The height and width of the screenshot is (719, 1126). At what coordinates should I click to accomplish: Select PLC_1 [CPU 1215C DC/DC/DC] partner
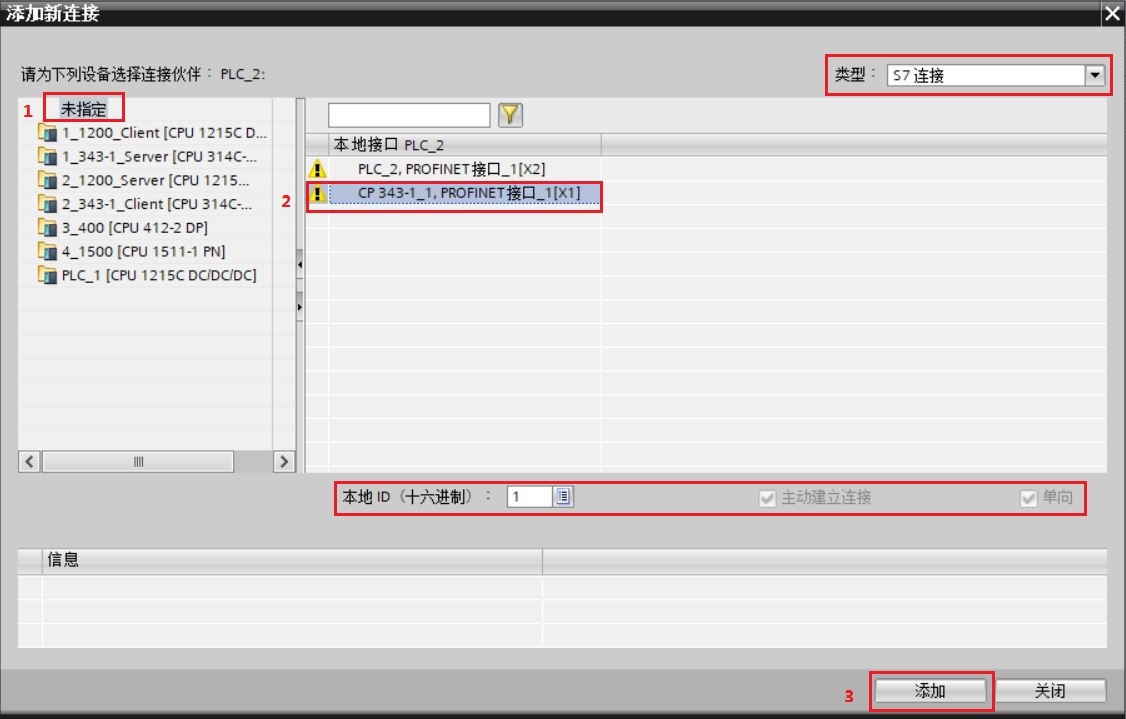point(159,275)
